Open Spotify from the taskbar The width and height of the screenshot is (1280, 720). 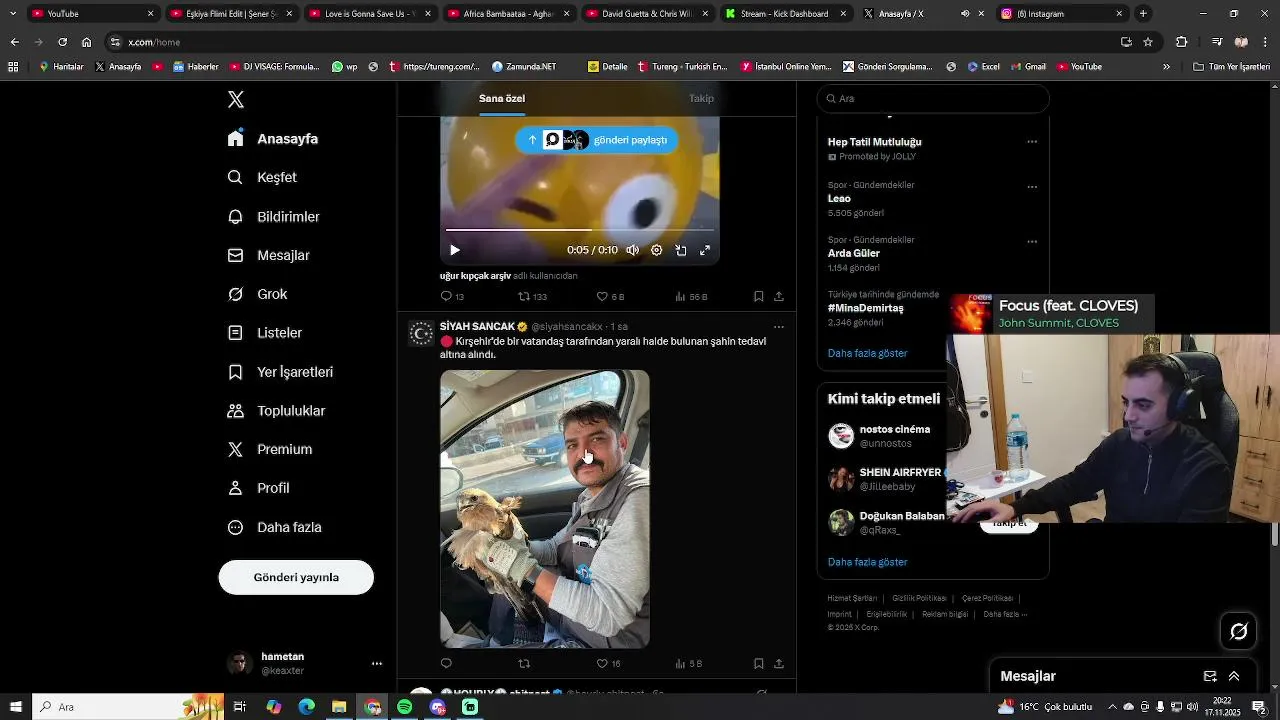404,707
